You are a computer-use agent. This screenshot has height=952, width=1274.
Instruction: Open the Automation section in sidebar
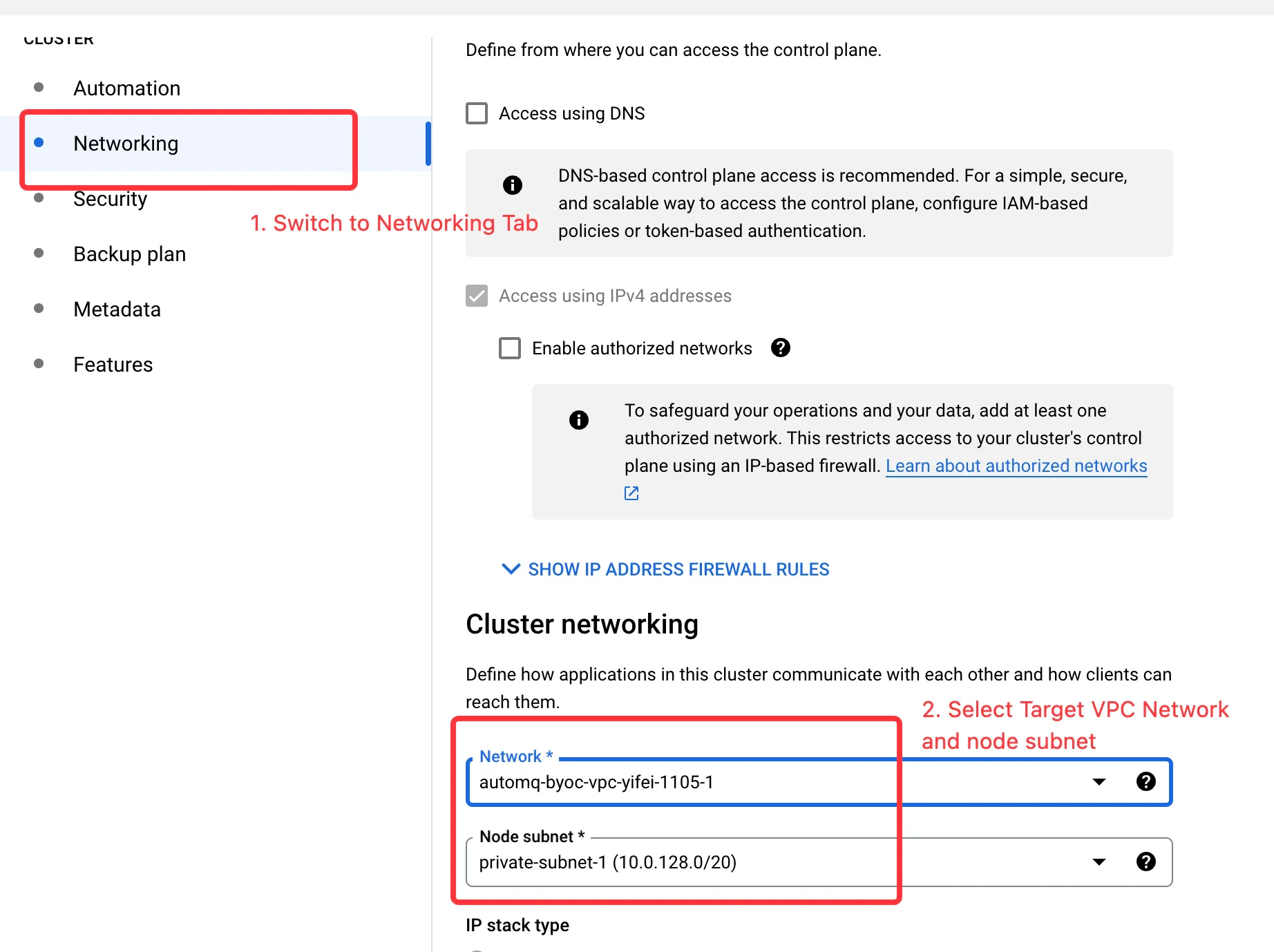tap(126, 88)
